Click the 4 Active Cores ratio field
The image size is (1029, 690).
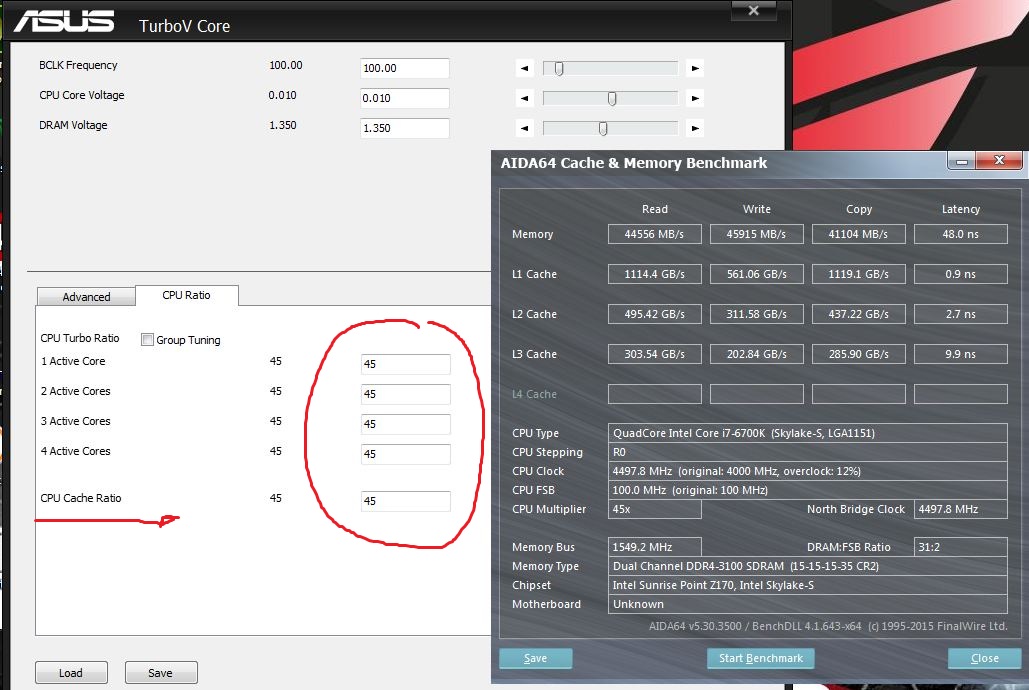coord(406,454)
